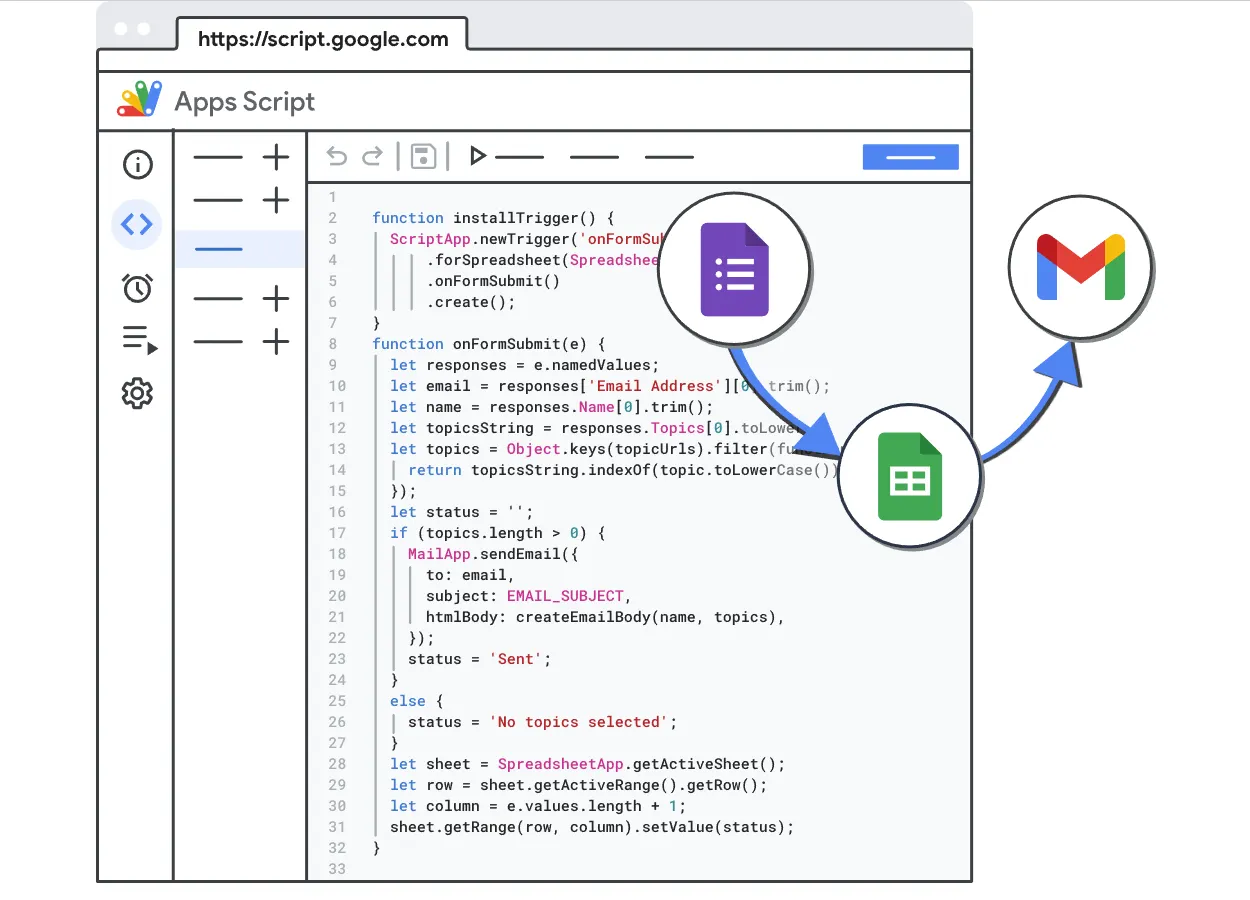
Task: Click the "else {" line
Action: (417, 701)
